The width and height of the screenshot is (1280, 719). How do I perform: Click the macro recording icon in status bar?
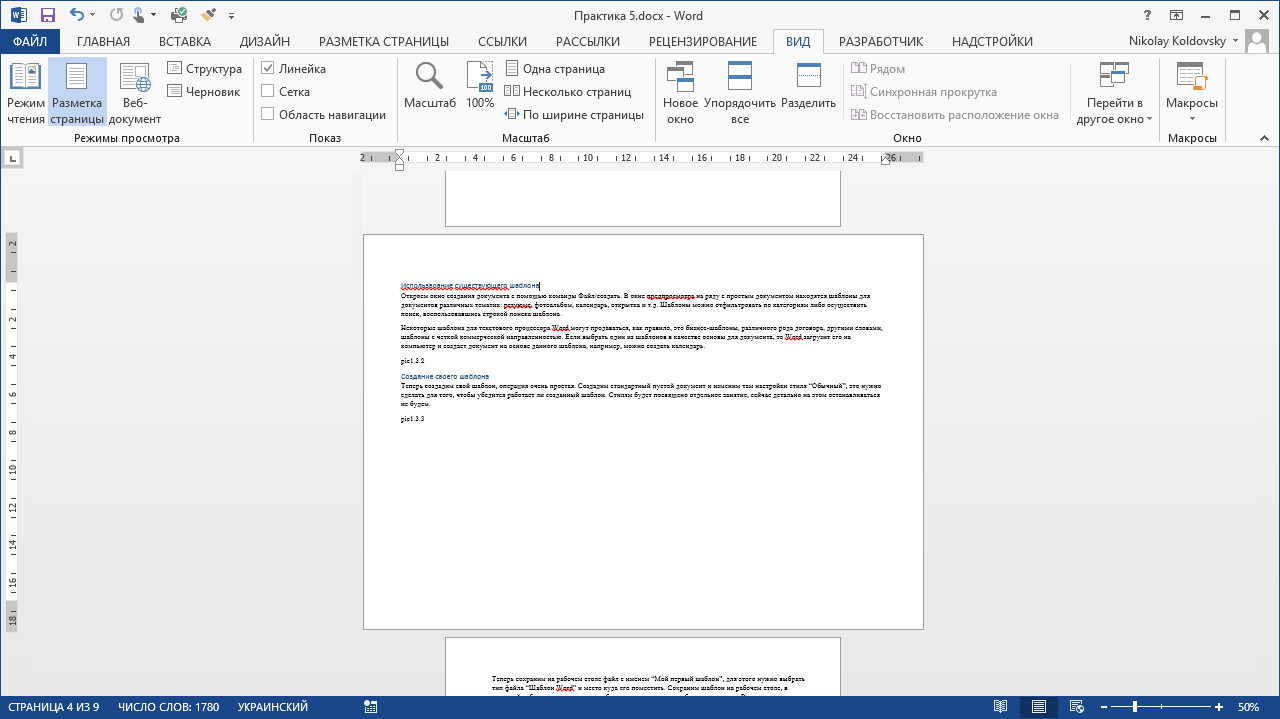tap(371, 707)
